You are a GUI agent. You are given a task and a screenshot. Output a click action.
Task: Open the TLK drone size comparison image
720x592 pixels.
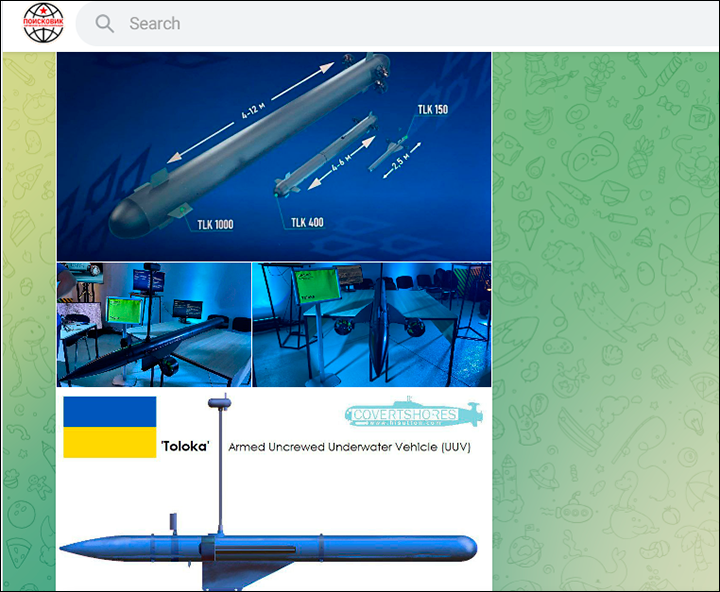point(273,156)
